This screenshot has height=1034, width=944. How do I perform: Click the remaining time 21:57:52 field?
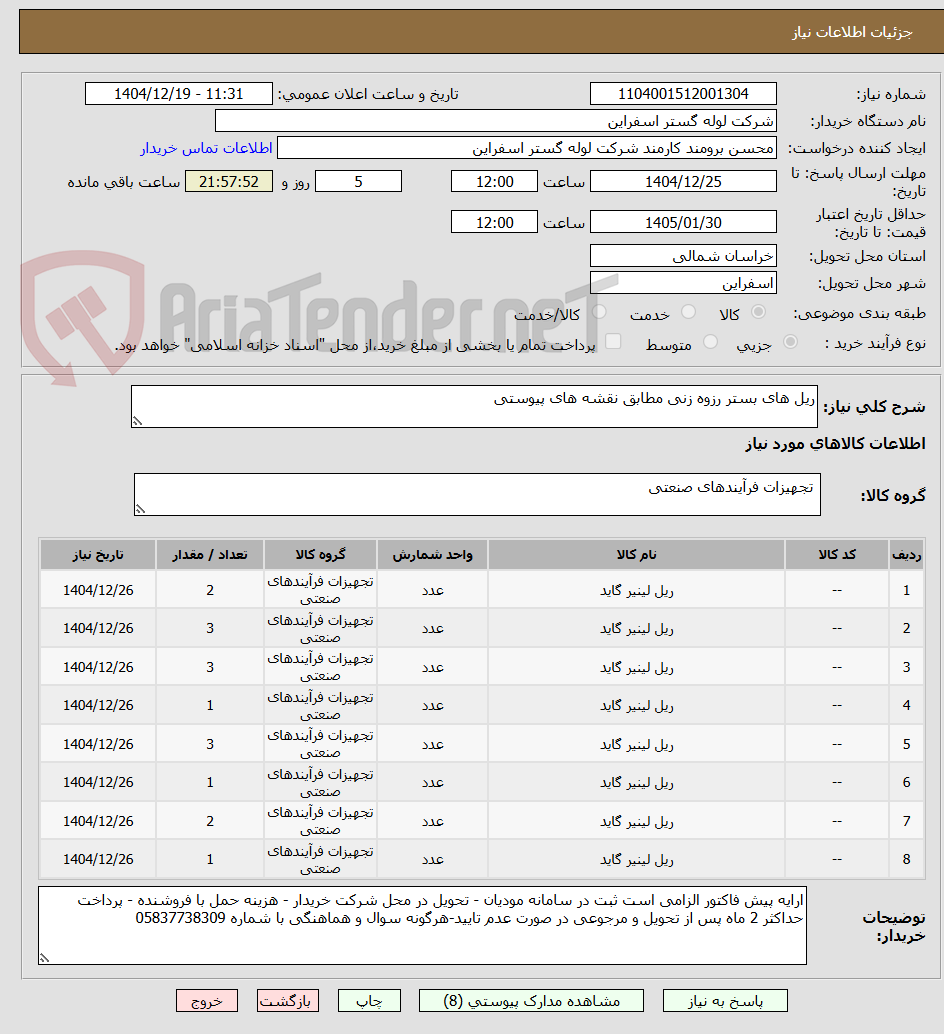(x=229, y=181)
